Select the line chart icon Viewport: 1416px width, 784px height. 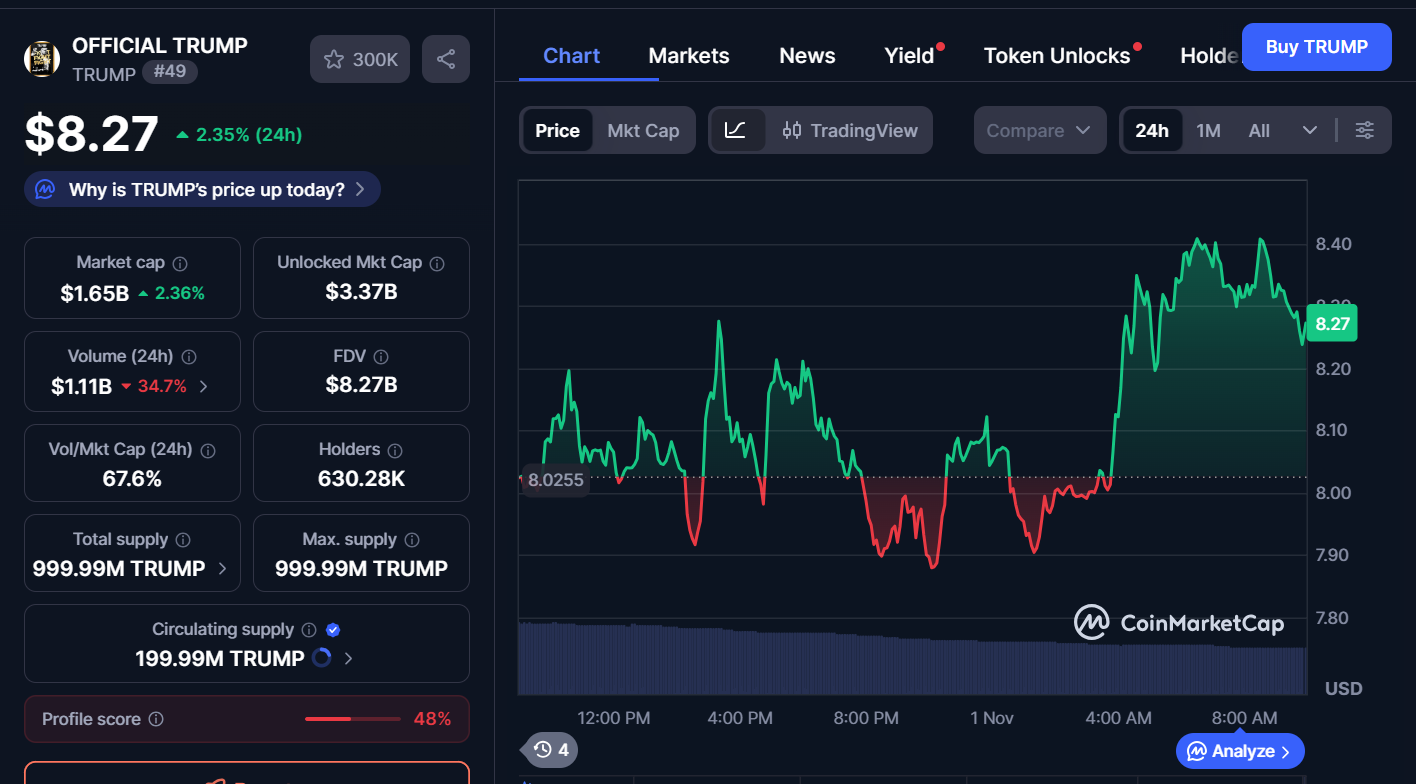(x=735, y=130)
